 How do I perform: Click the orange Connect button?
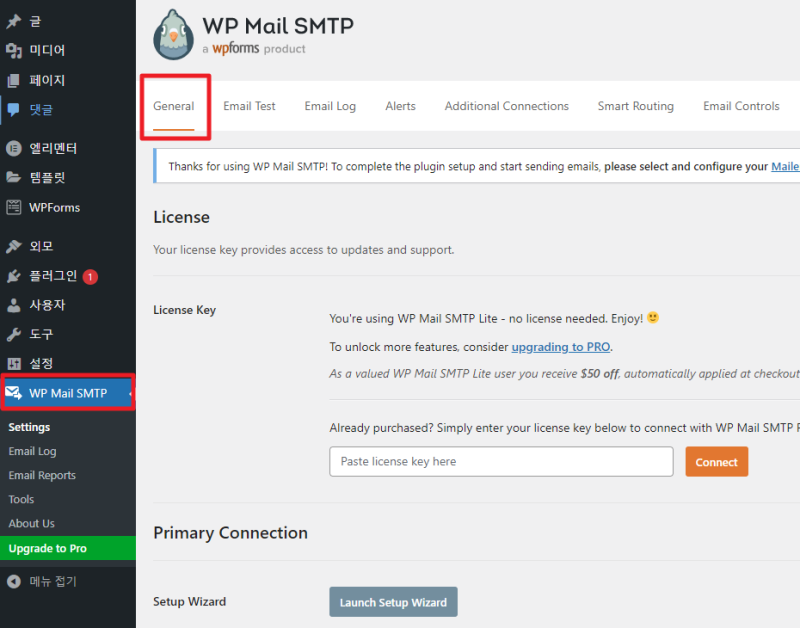(716, 462)
